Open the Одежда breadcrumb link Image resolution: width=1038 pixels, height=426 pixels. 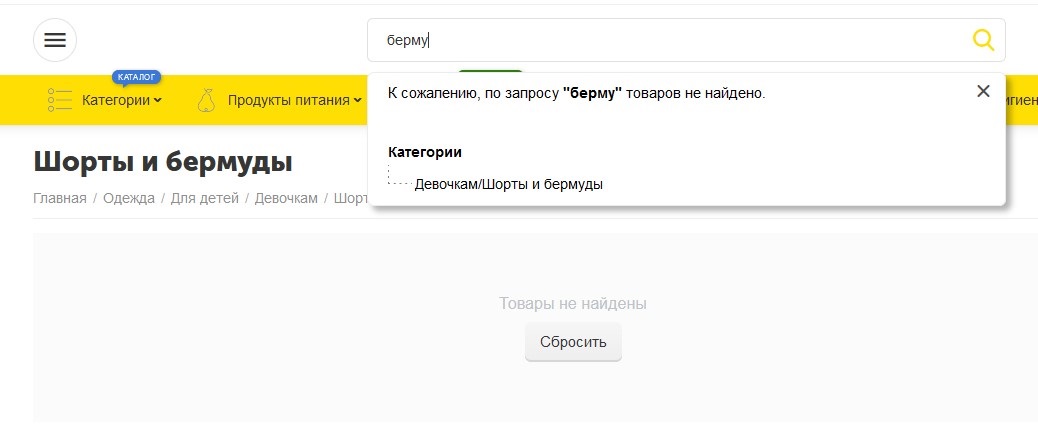point(129,198)
